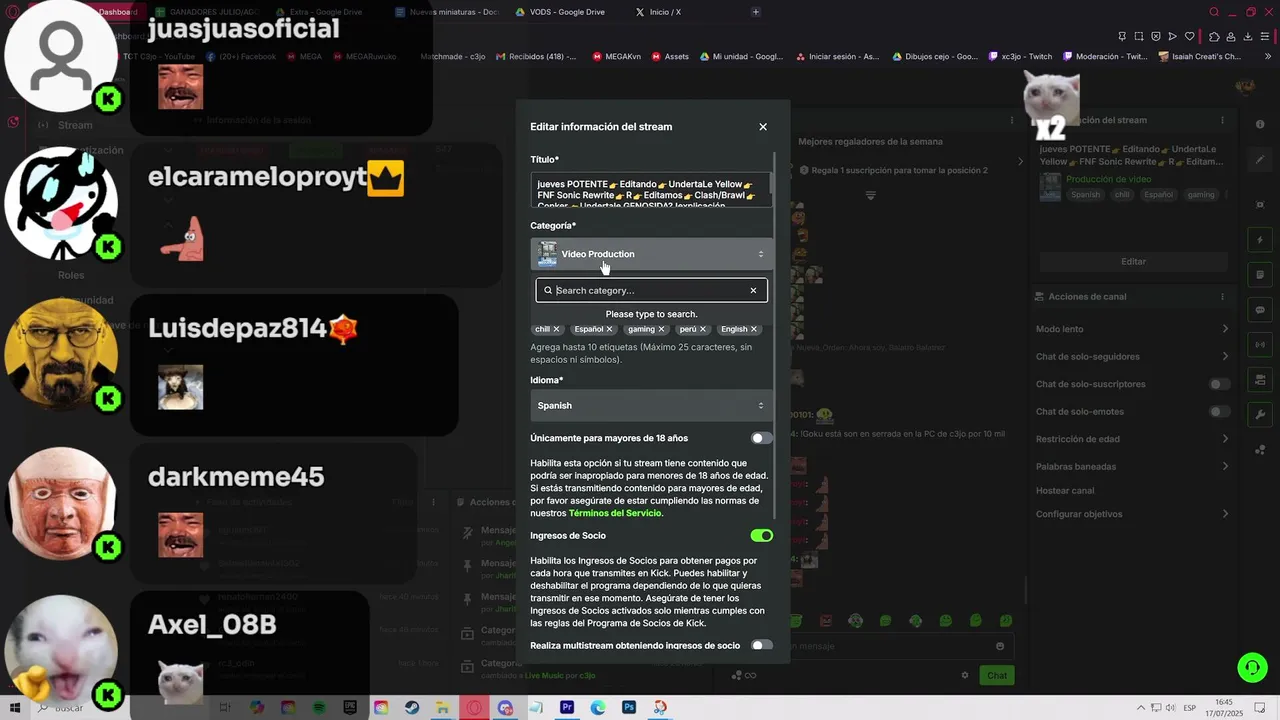The image size is (1280, 720).
Task: Switch to Nuevas miniaturas document tab
Action: tap(448, 12)
